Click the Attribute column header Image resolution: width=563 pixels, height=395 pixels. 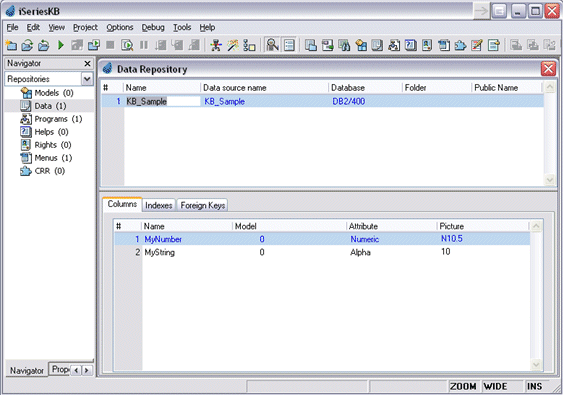(391, 226)
